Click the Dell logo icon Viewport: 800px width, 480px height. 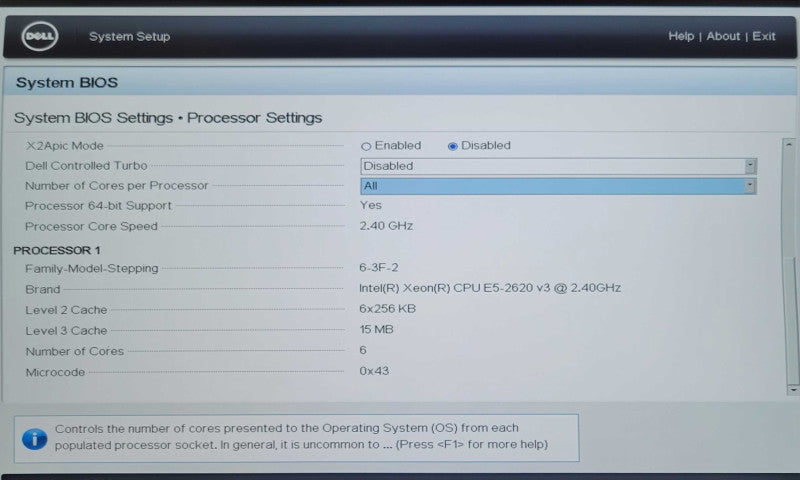coord(39,36)
